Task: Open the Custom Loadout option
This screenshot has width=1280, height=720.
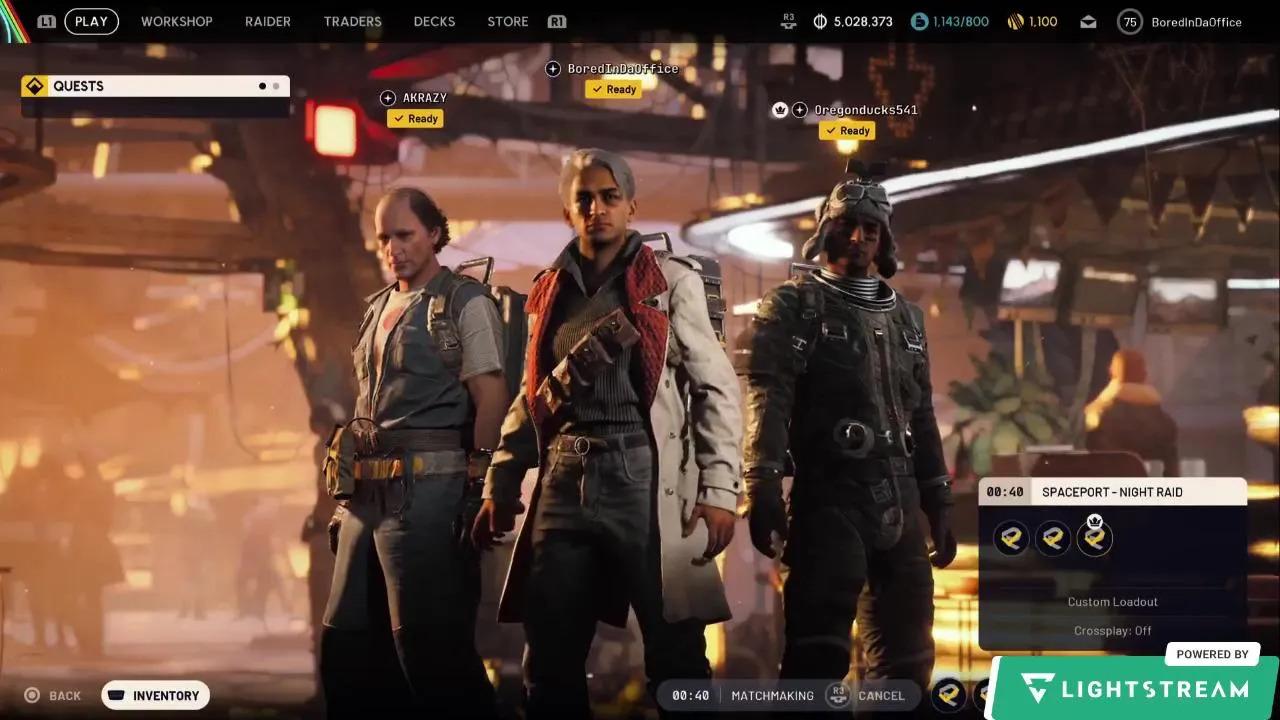Action: (x=1113, y=602)
